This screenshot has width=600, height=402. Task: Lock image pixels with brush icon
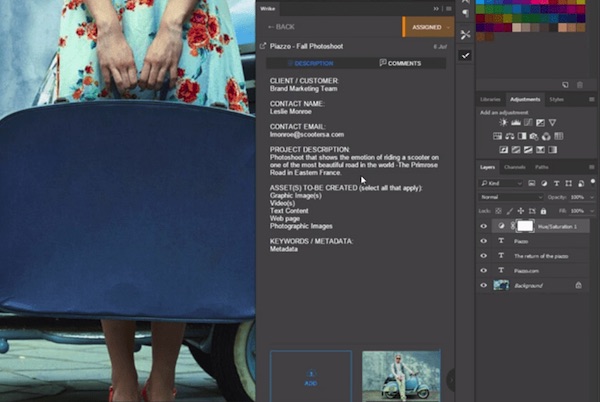click(510, 211)
